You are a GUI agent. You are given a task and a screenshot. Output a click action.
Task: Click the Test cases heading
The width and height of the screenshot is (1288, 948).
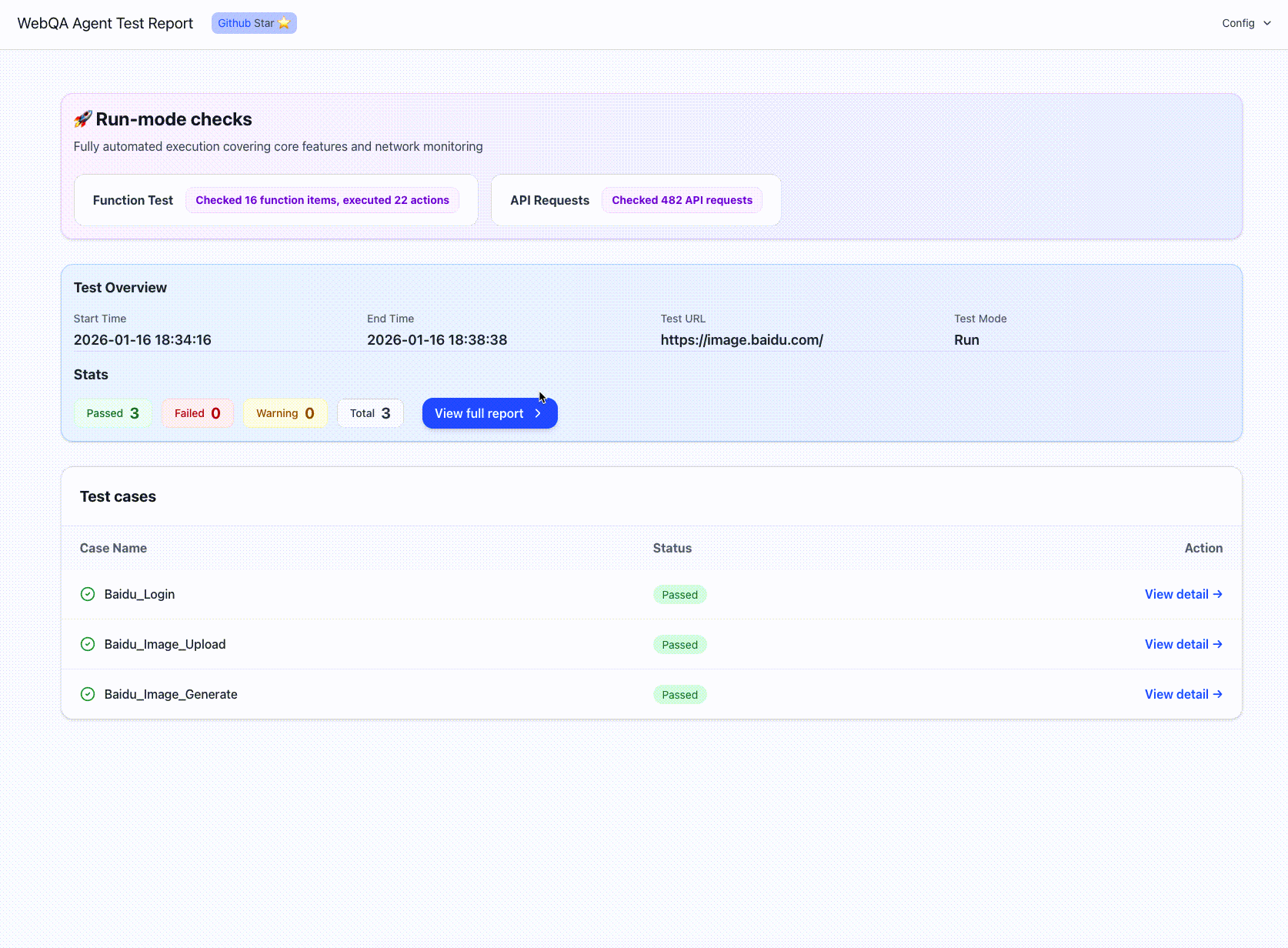coord(118,496)
